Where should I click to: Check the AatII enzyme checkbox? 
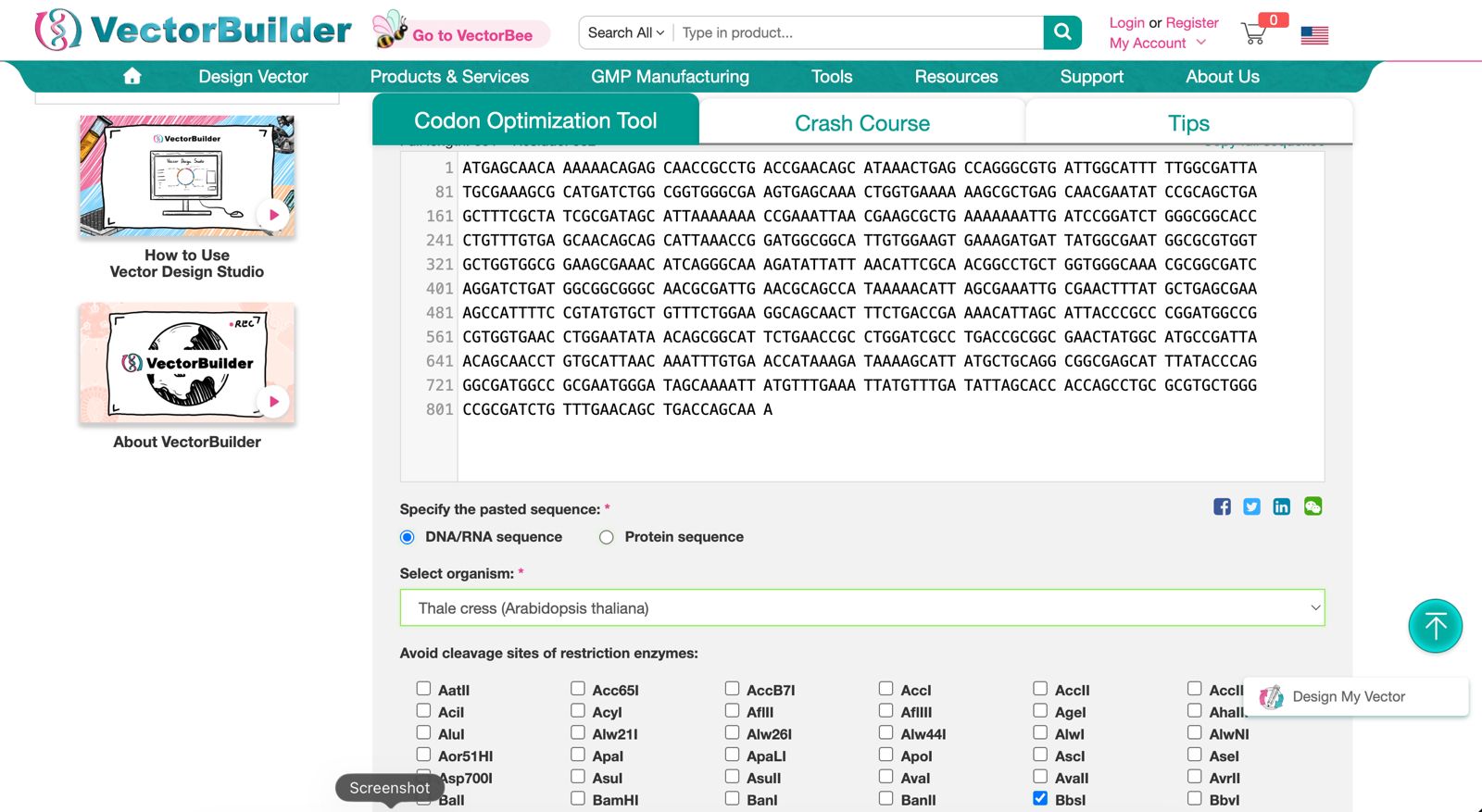click(423, 688)
